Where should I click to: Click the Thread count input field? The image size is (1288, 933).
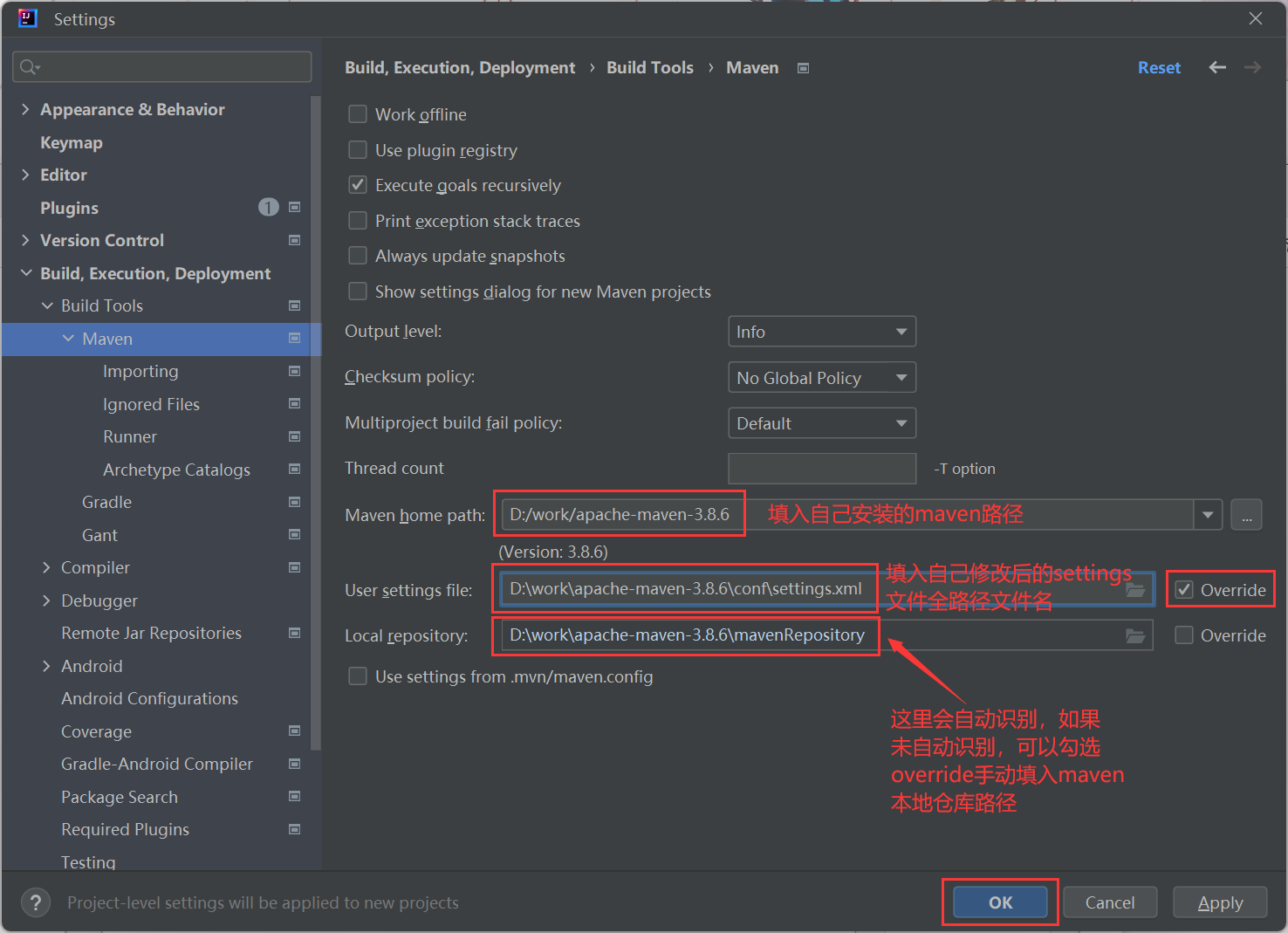tap(822, 469)
